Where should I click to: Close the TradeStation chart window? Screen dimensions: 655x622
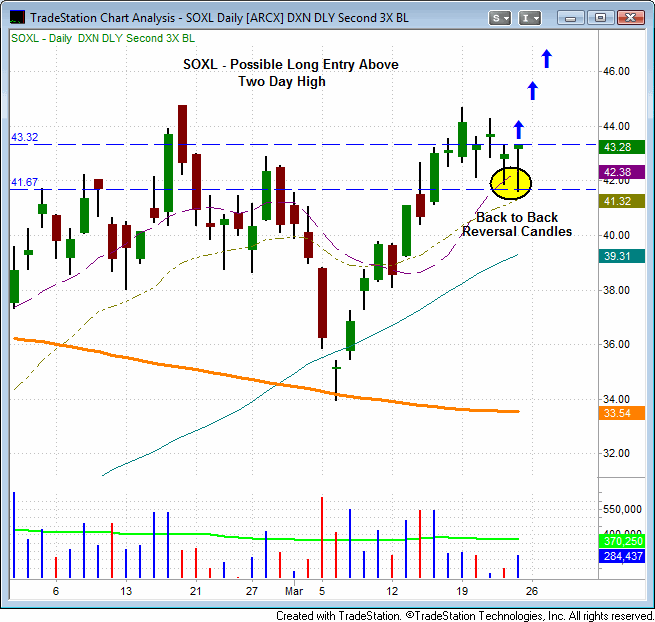[628, 17]
